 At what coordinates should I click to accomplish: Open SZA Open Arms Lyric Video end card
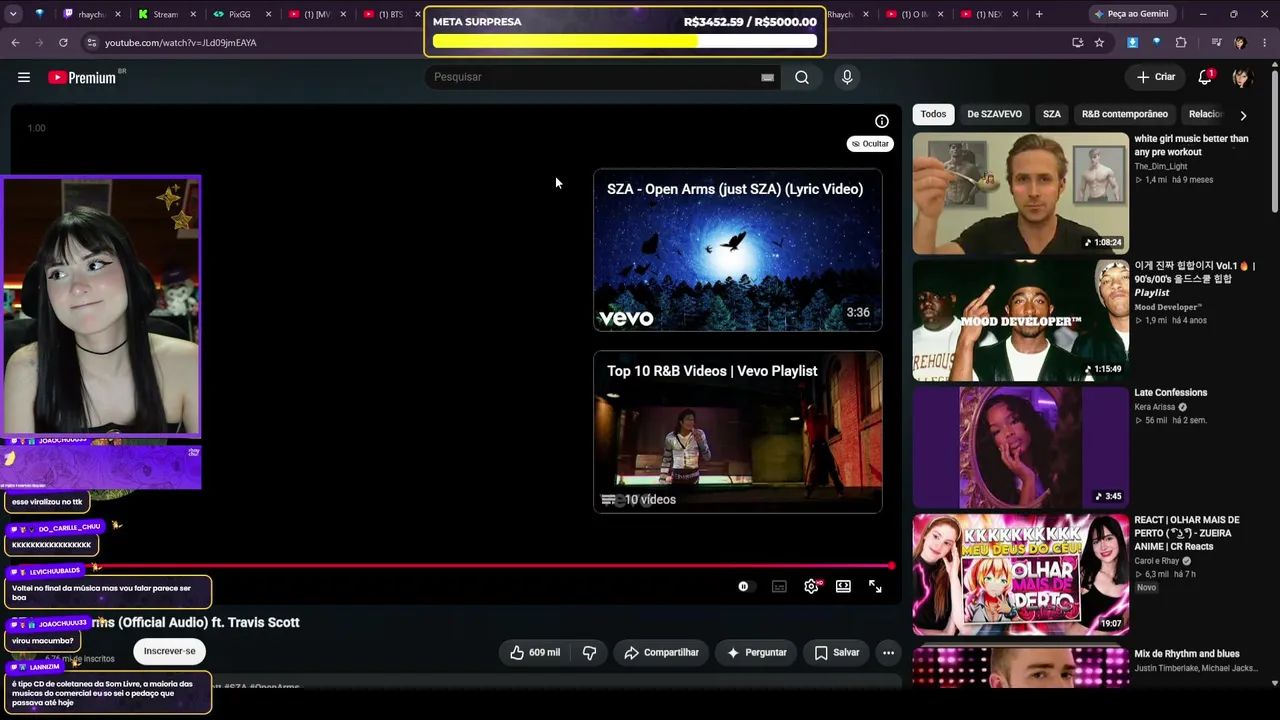[738, 250]
